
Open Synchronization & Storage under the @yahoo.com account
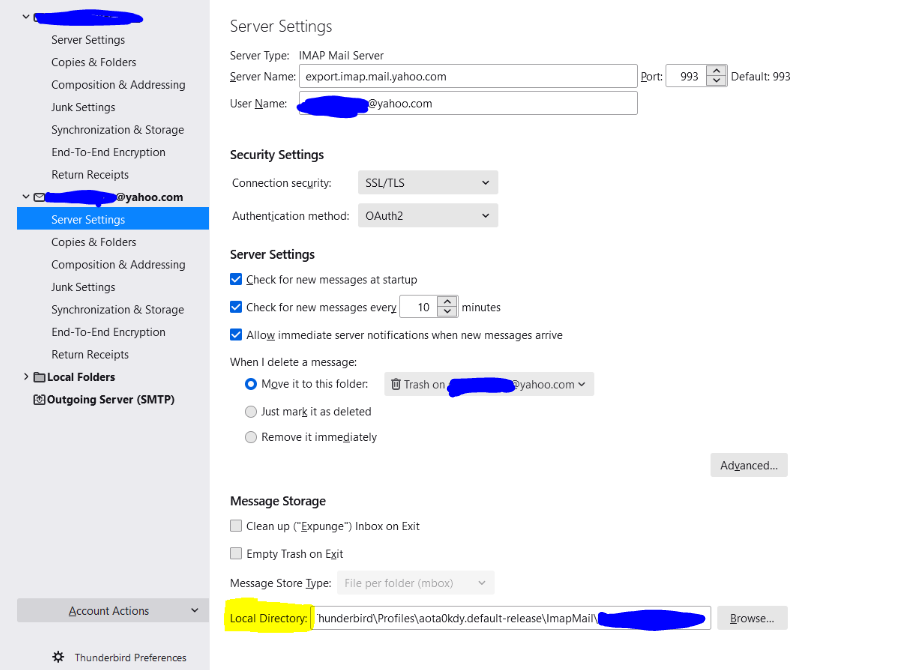[x=118, y=310]
